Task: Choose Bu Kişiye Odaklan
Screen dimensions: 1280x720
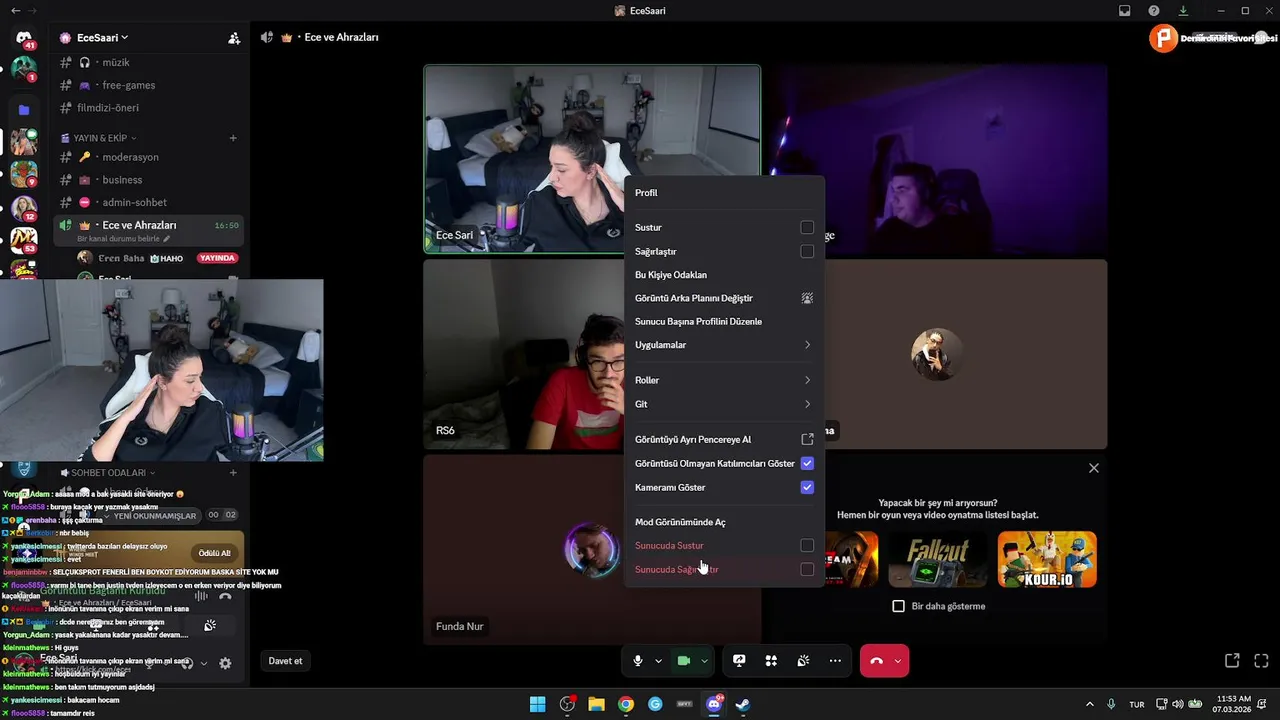Action: point(725,275)
